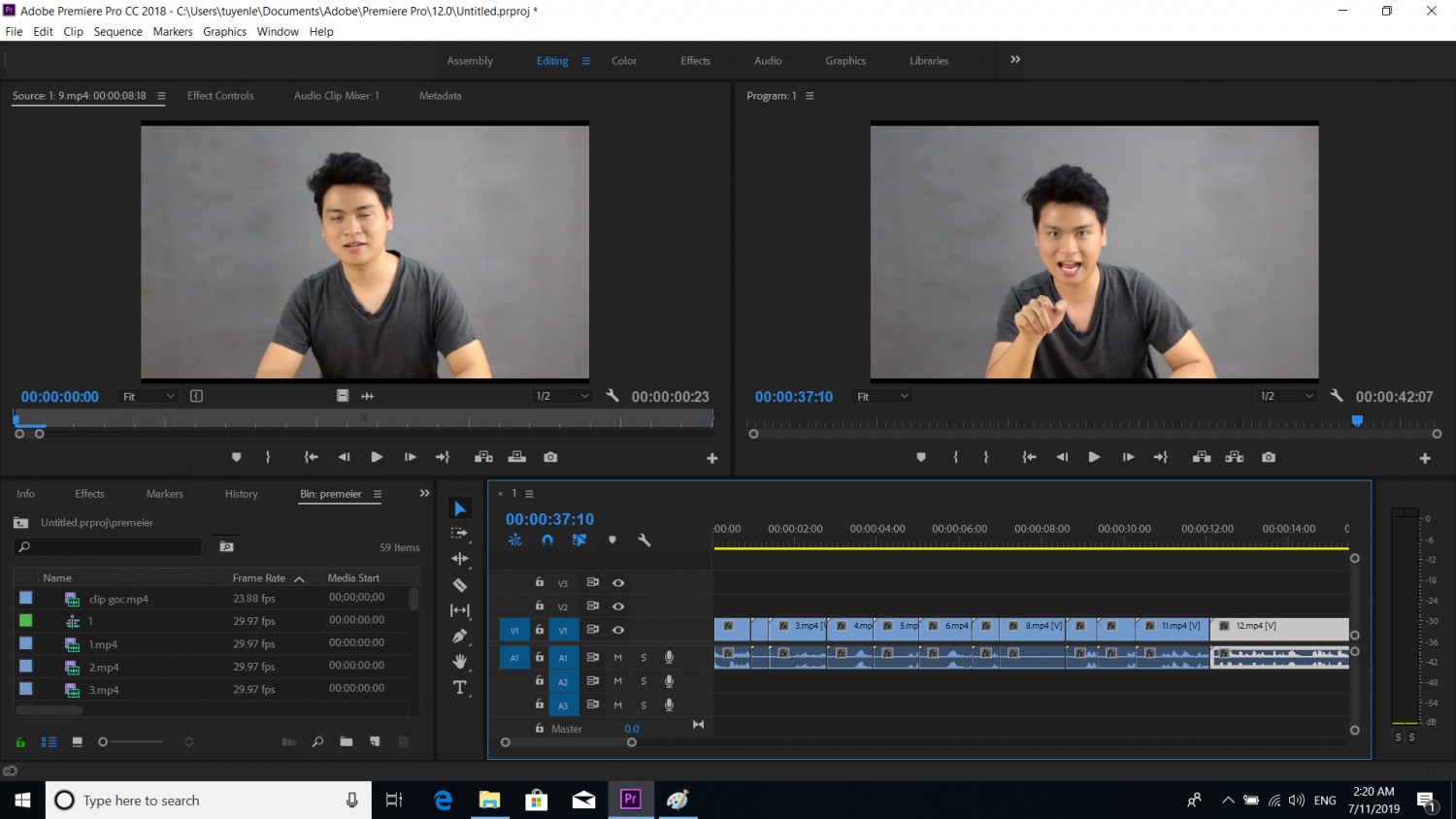The image size is (1456, 819).
Task: Open Program monitor Fit zoom dropdown
Action: pos(882,396)
